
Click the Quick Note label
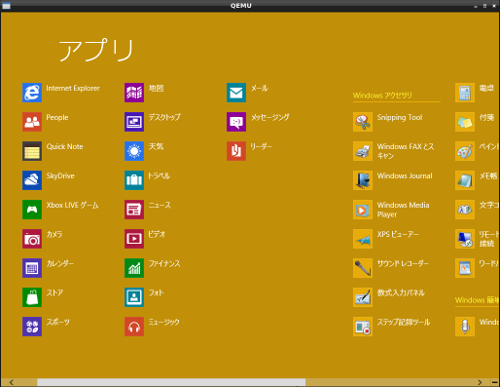click(x=65, y=146)
